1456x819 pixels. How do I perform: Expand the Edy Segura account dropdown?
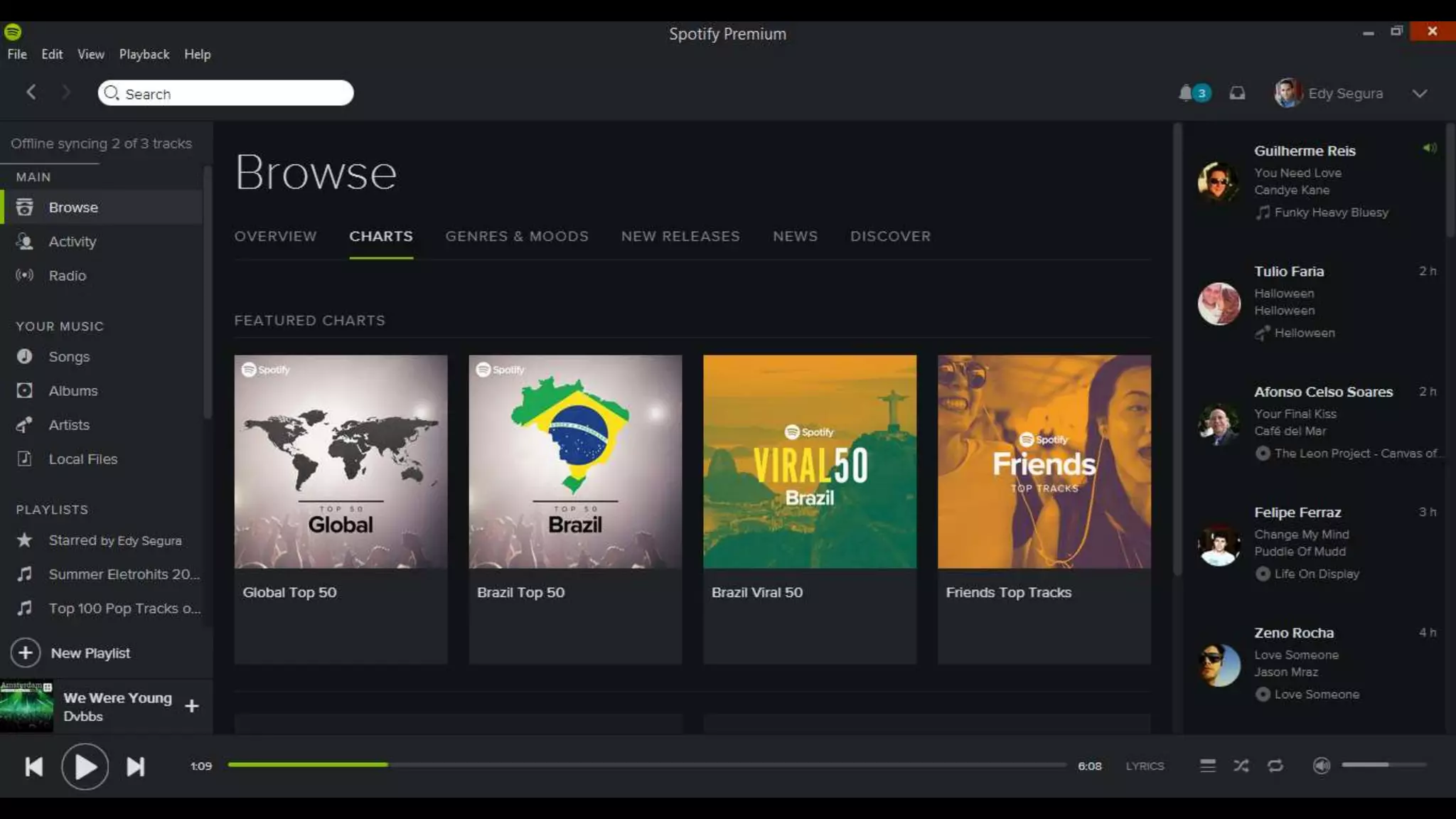[1419, 94]
